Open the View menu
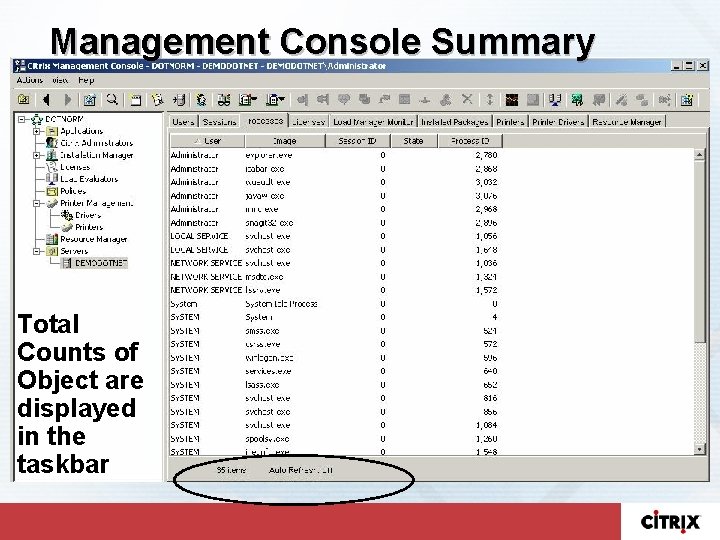The height and width of the screenshot is (540, 720). point(60,80)
